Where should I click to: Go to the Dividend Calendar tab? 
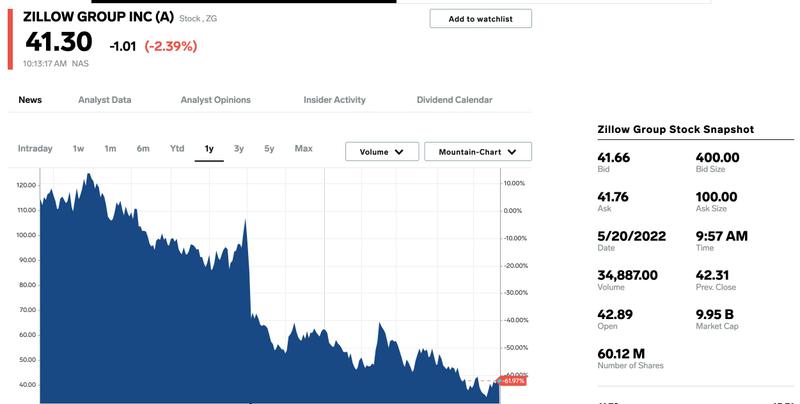[455, 100]
